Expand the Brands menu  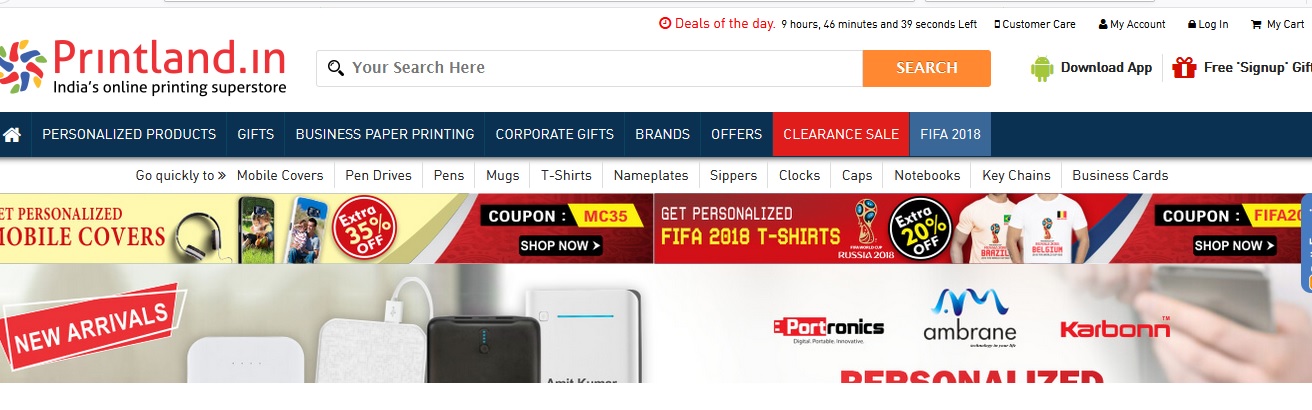click(662, 134)
